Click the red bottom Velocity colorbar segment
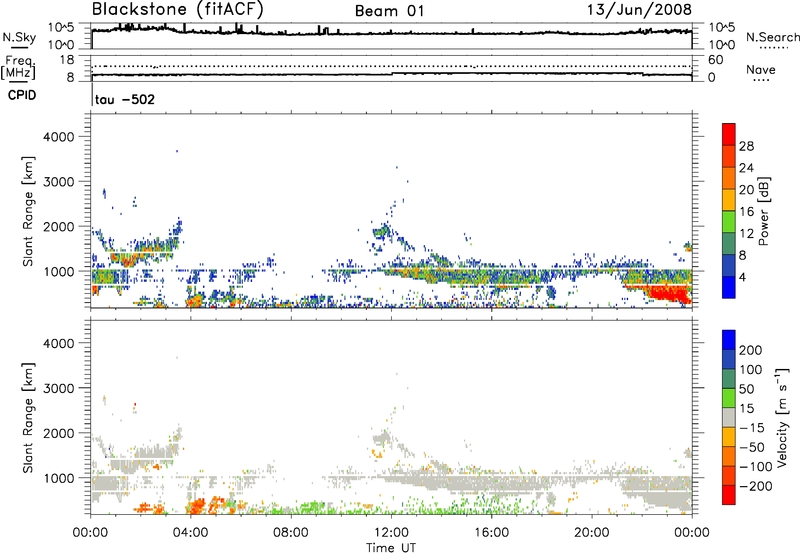 (x=729, y=495)
